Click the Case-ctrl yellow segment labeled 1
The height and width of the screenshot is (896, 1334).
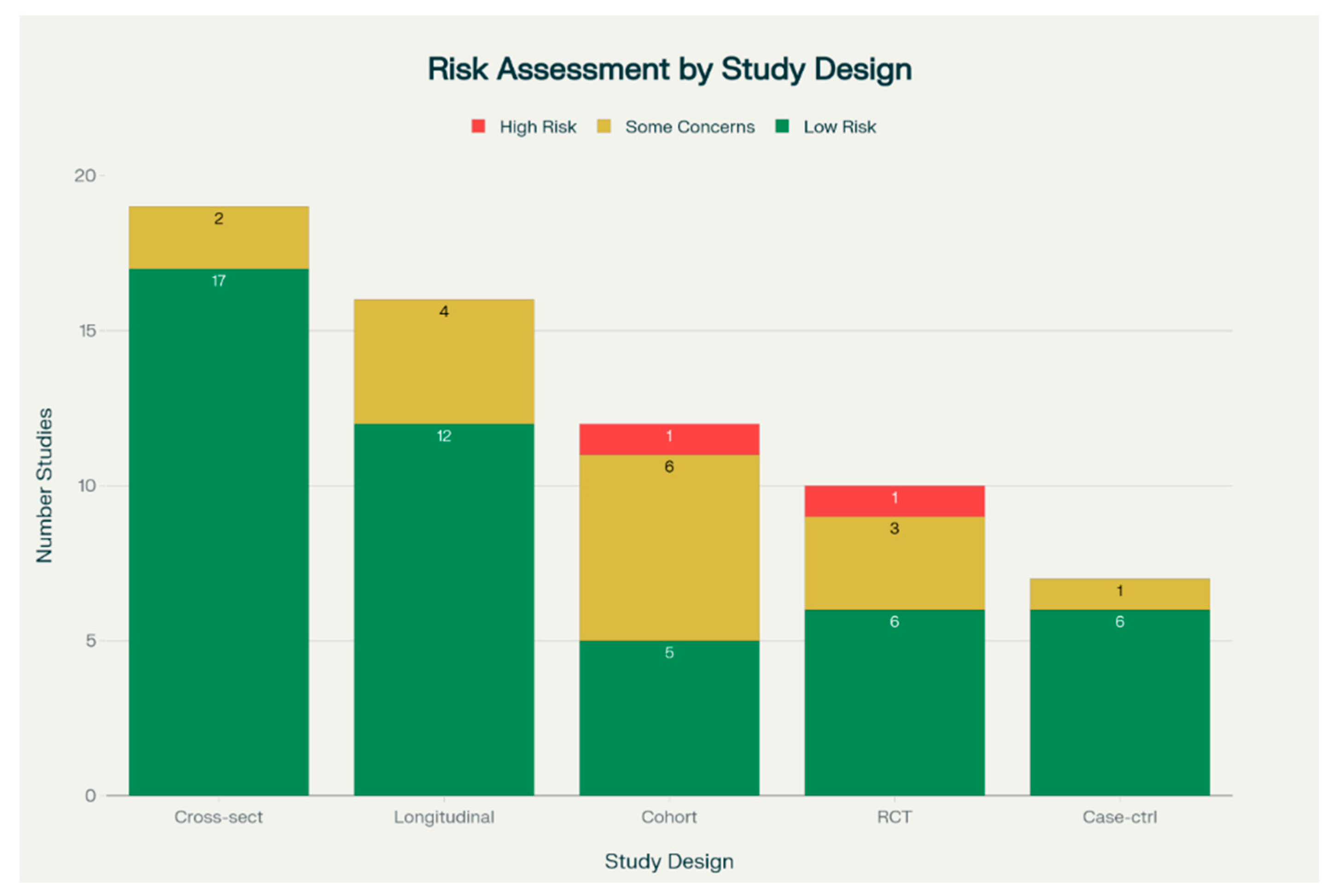click(x=1119, y=594)
